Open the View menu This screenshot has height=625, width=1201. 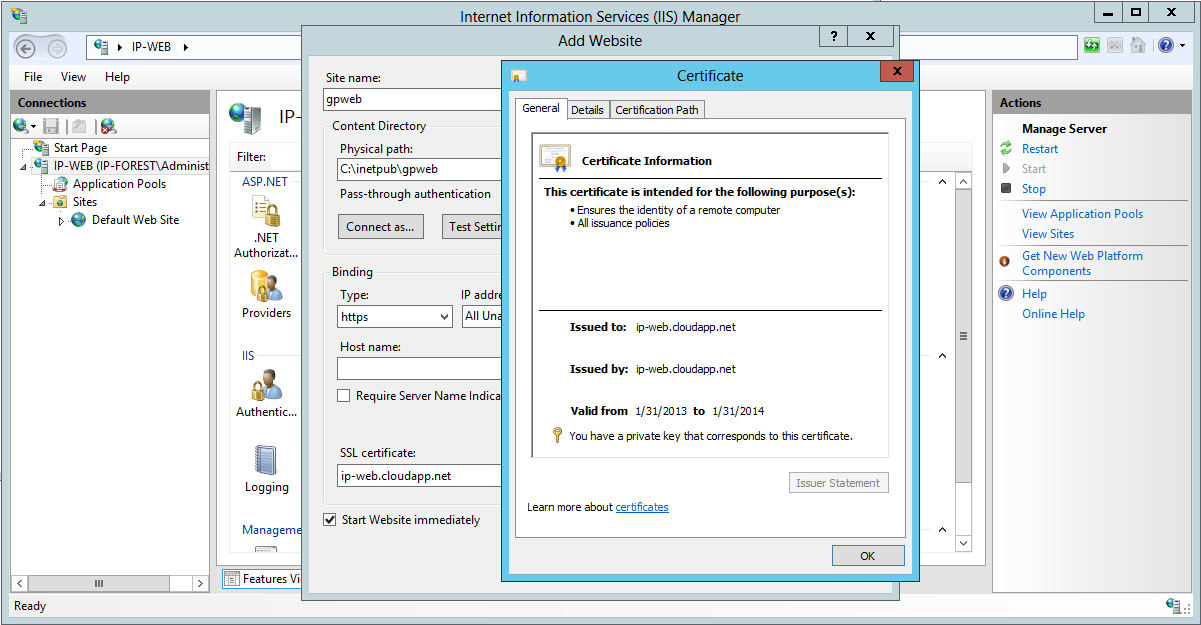pyautogui.click(x=73, y=77)
